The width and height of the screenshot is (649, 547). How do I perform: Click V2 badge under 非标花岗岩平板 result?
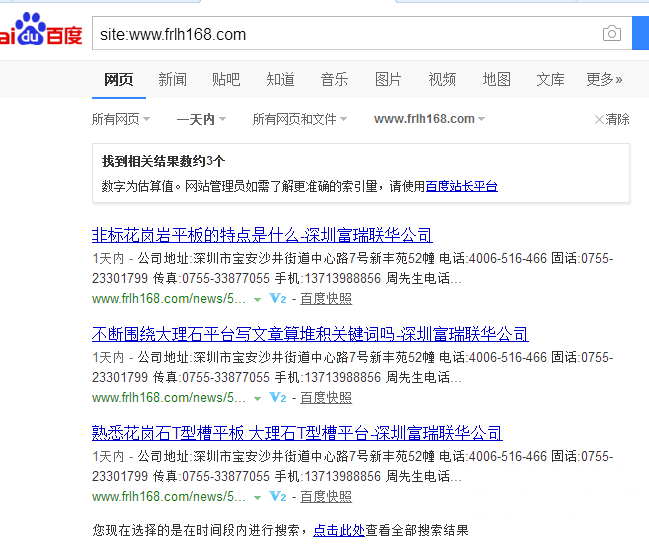pos(278,298)
